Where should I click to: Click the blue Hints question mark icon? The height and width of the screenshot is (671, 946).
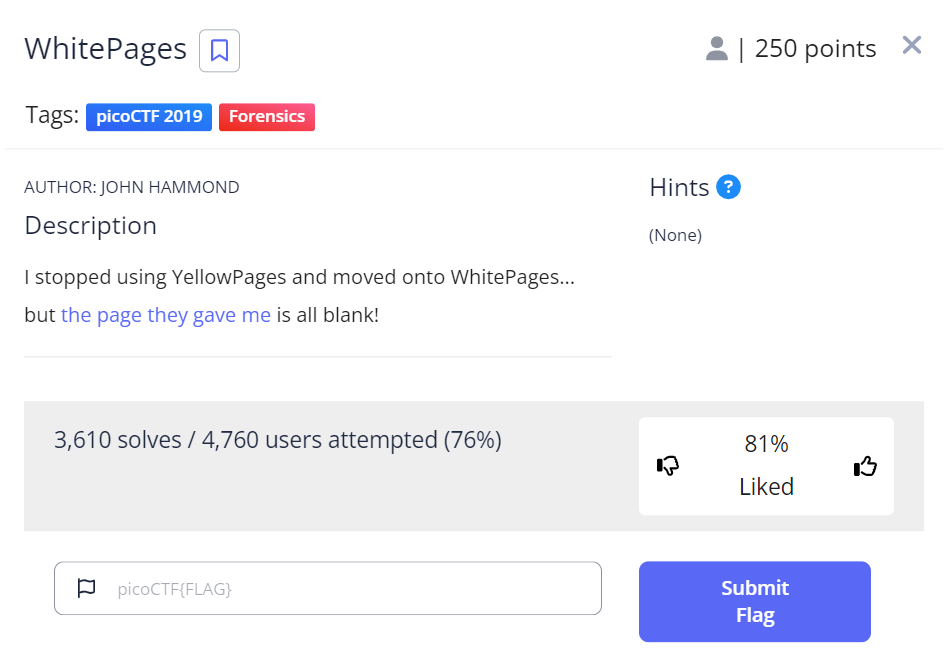[x=729, y=187]
